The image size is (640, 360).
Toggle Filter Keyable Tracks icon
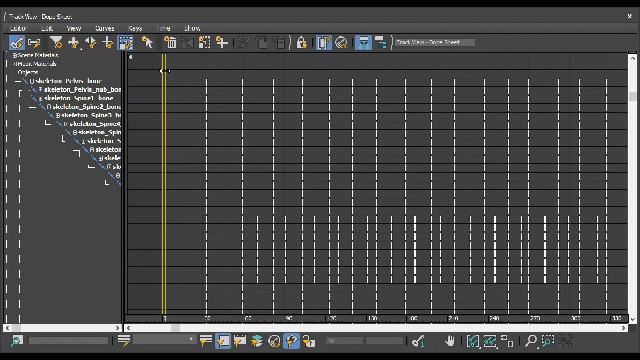(x=274, y=341)
